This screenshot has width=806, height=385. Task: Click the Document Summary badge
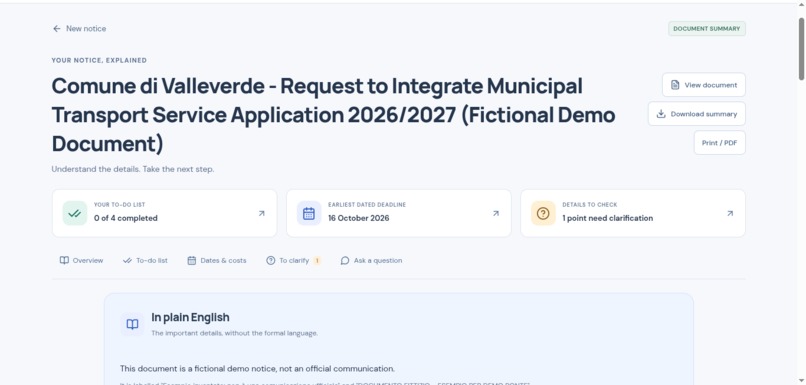click(707, 29)
